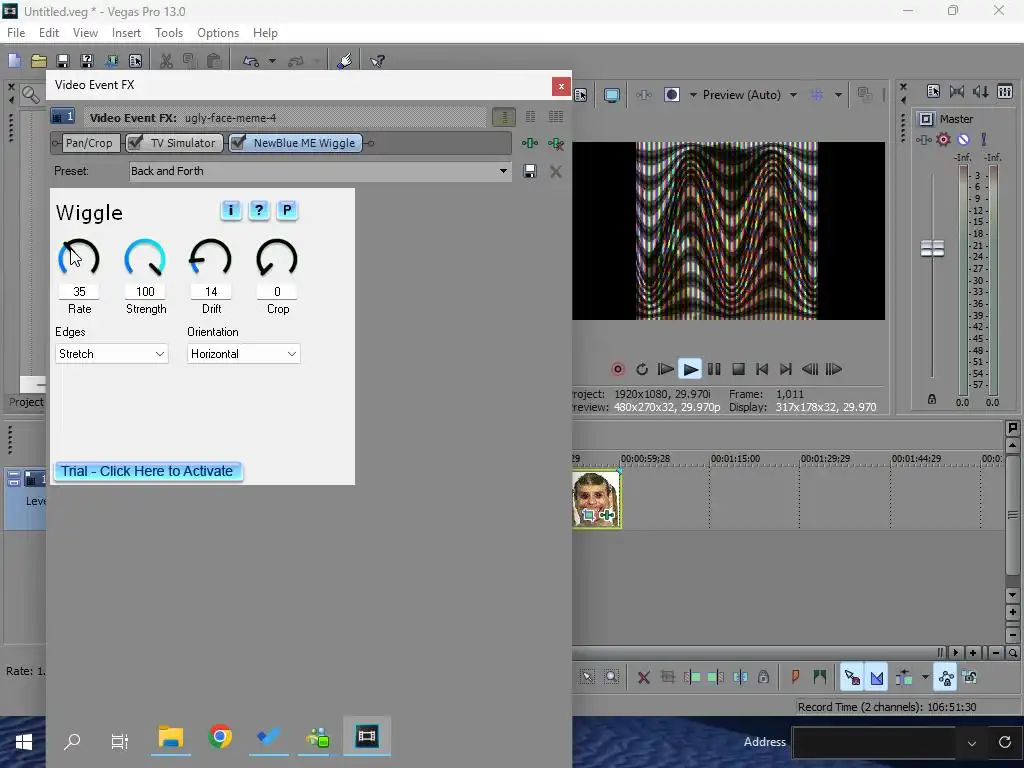Click the Downmix Output icon in mixer
This screenshot has width=1024, height=768.
(x=957, y=91)
